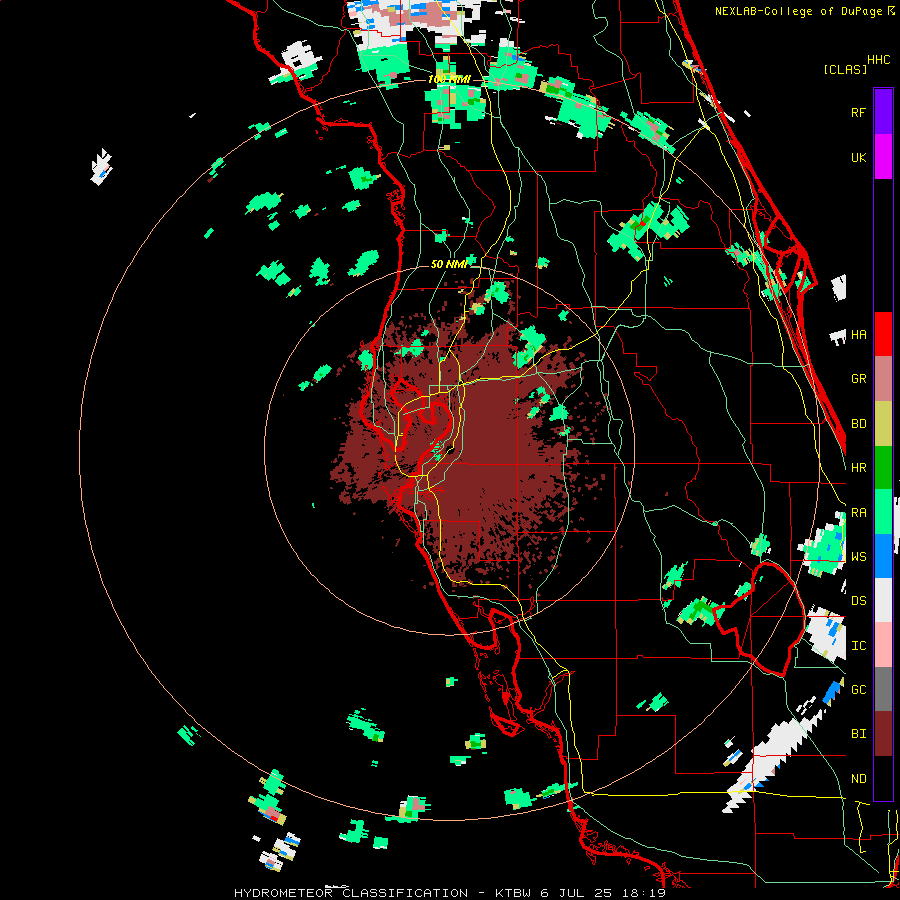The height and width of the screenshot is (900, 900).
Task: Click the yellow BD legend color swatch
Action: [883, 423]
